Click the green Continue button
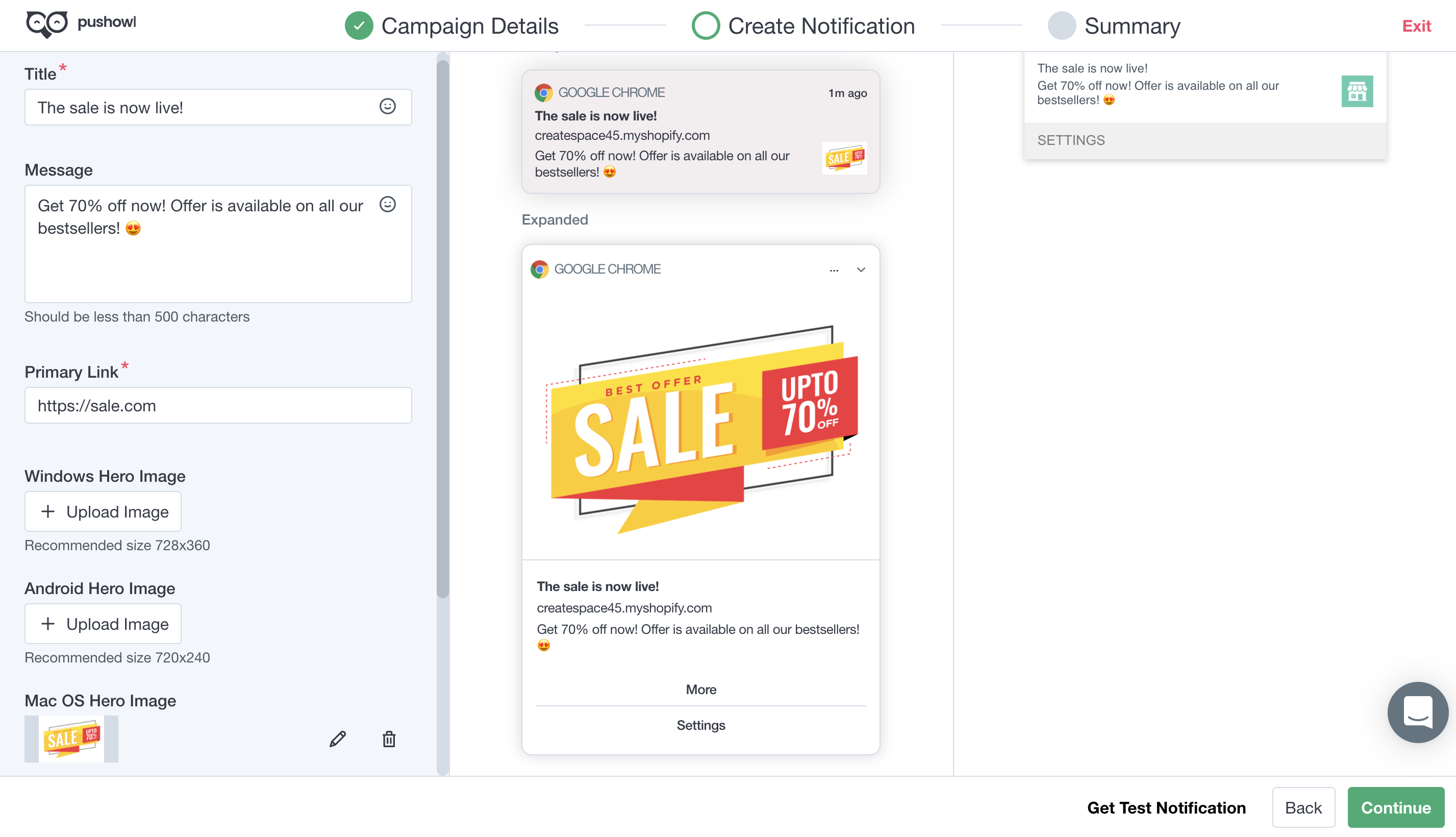1456x837 pixels. pyautogui.click(x=1396, y=808)
